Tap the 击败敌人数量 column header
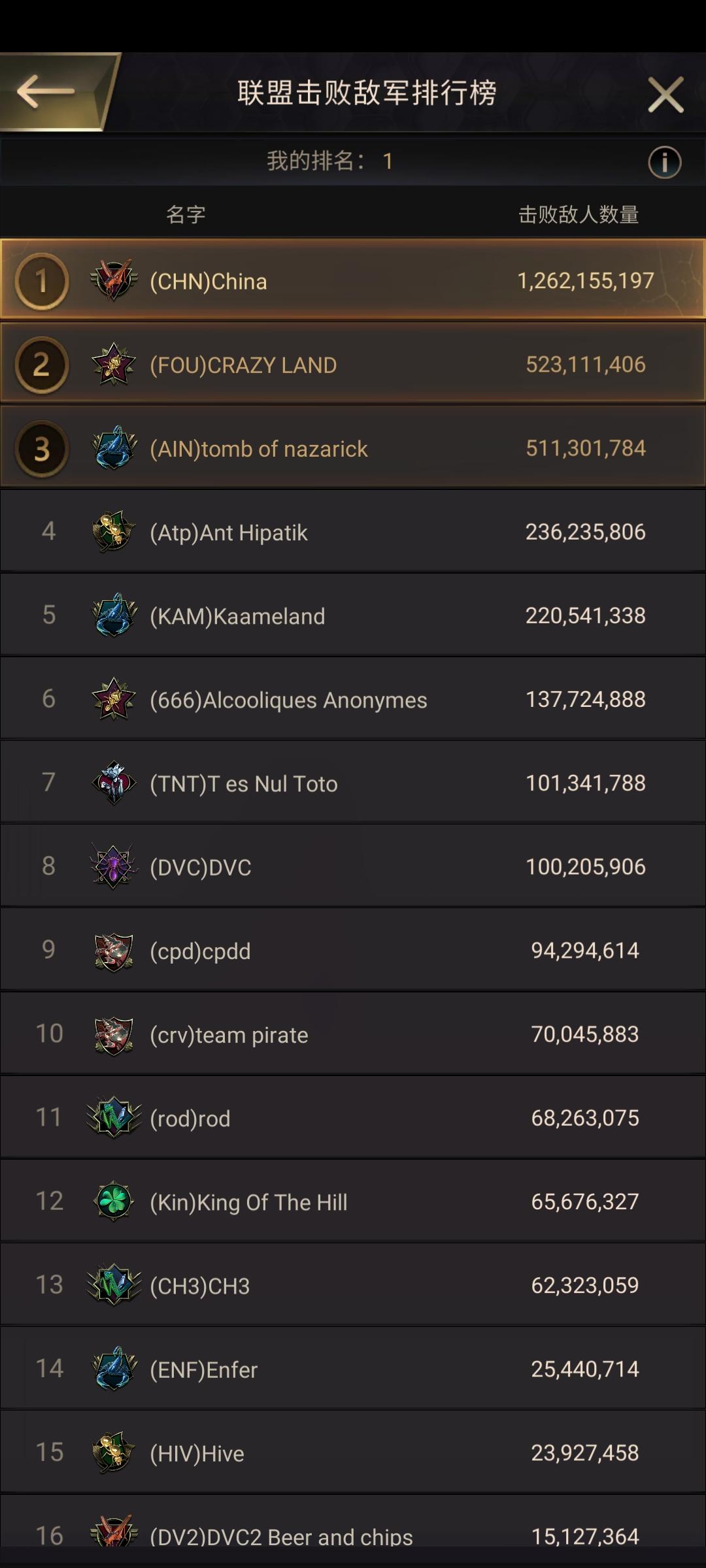The image size is (706, 1568). click(579, 214)
